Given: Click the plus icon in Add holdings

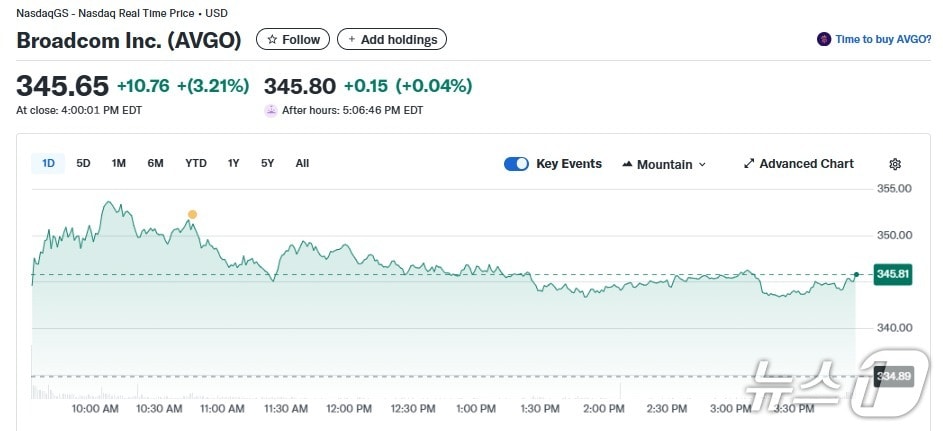Looking at the screenshot, I should click(351, 40).
